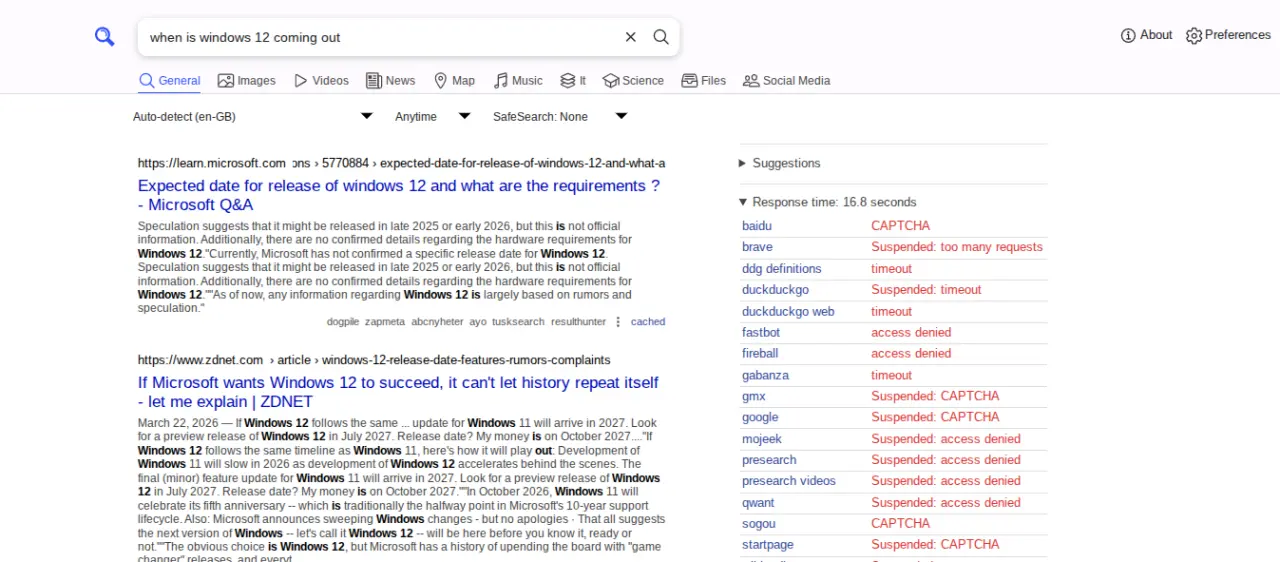The height and width of the screenshot is (562, 1280).
Task: Switch to the Videos tab
Action: click(321, 81)
